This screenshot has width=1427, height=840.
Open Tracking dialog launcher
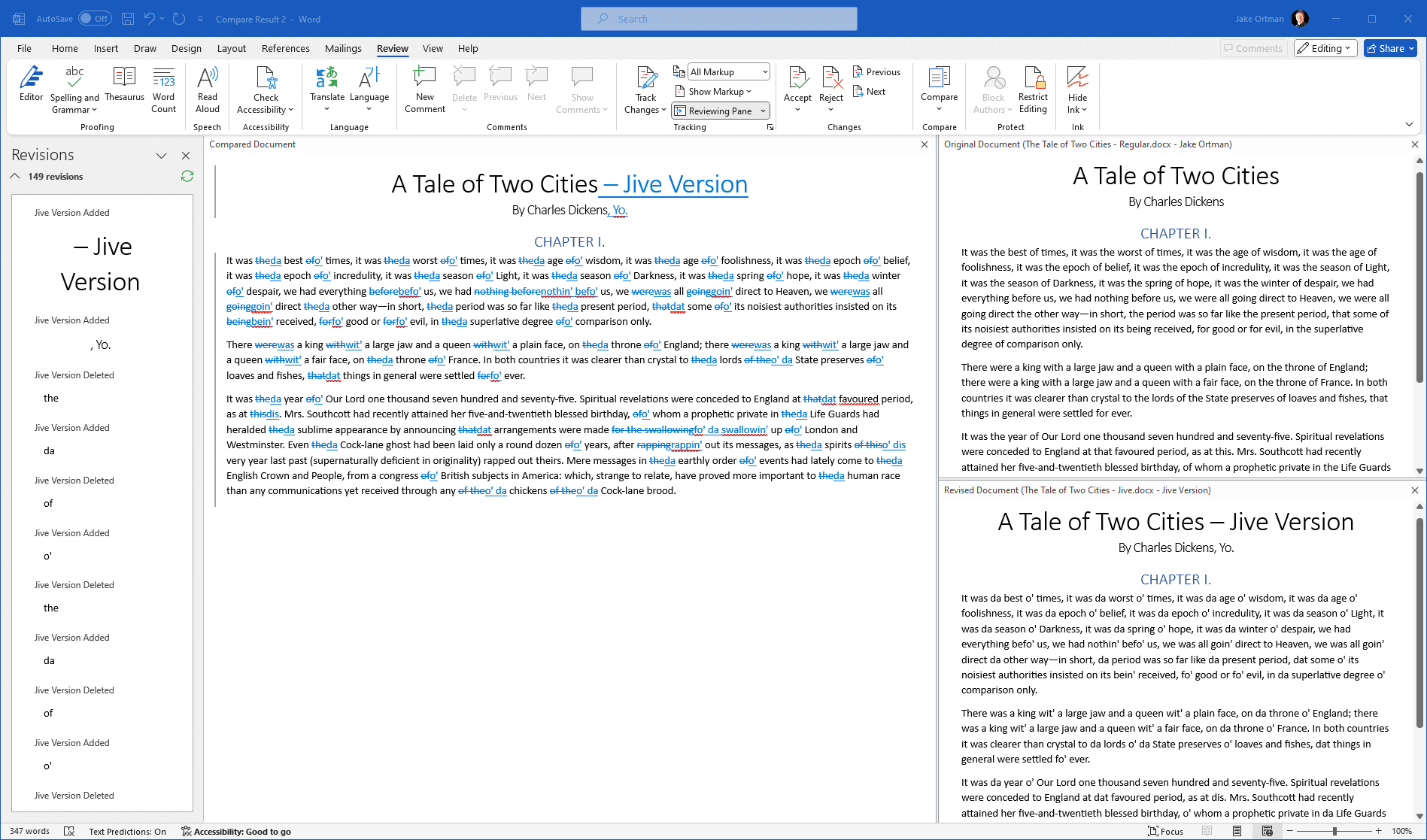(770, 127)
